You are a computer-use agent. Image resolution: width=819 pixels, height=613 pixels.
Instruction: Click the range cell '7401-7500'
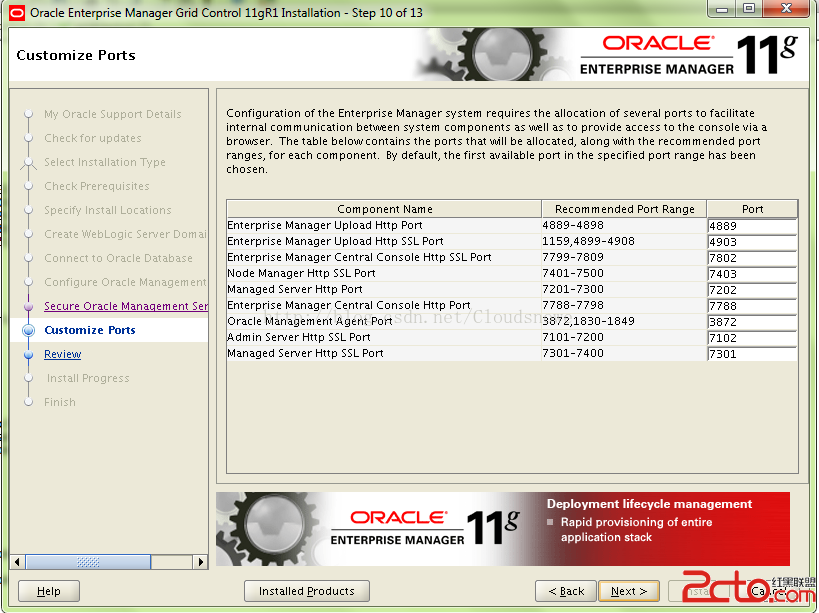(x=573, y=273)
